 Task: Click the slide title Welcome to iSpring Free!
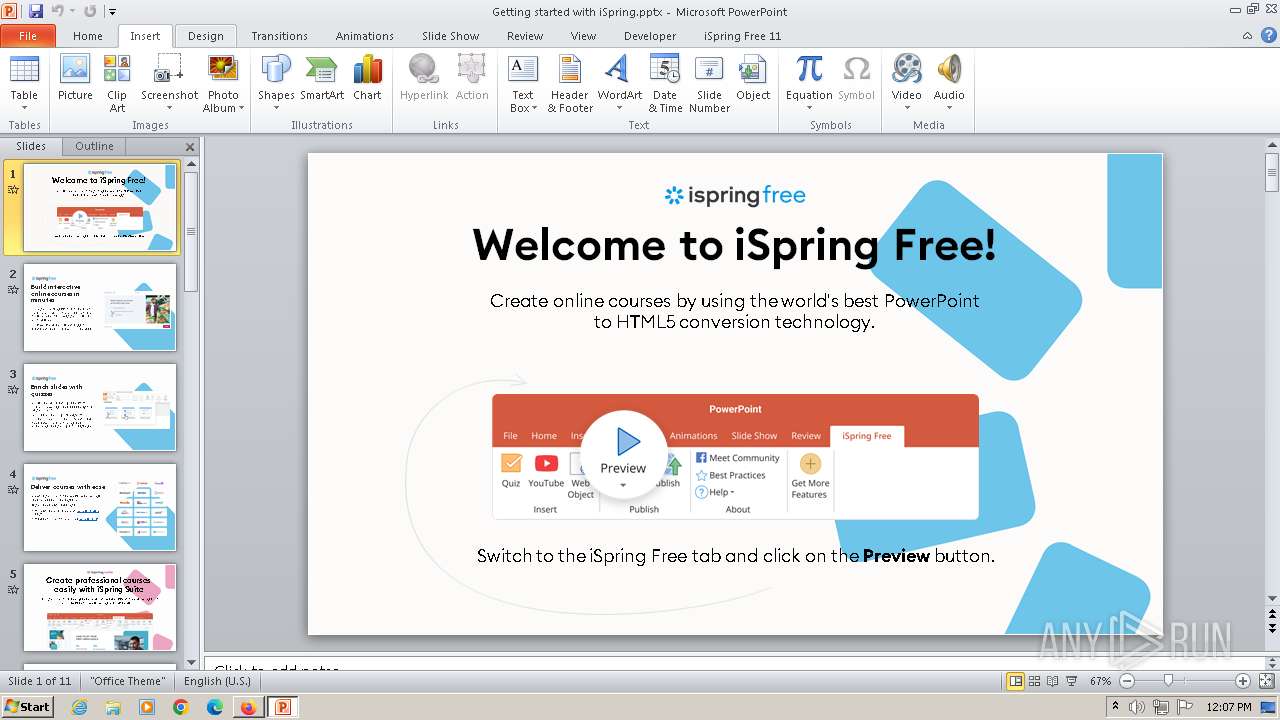734,245
